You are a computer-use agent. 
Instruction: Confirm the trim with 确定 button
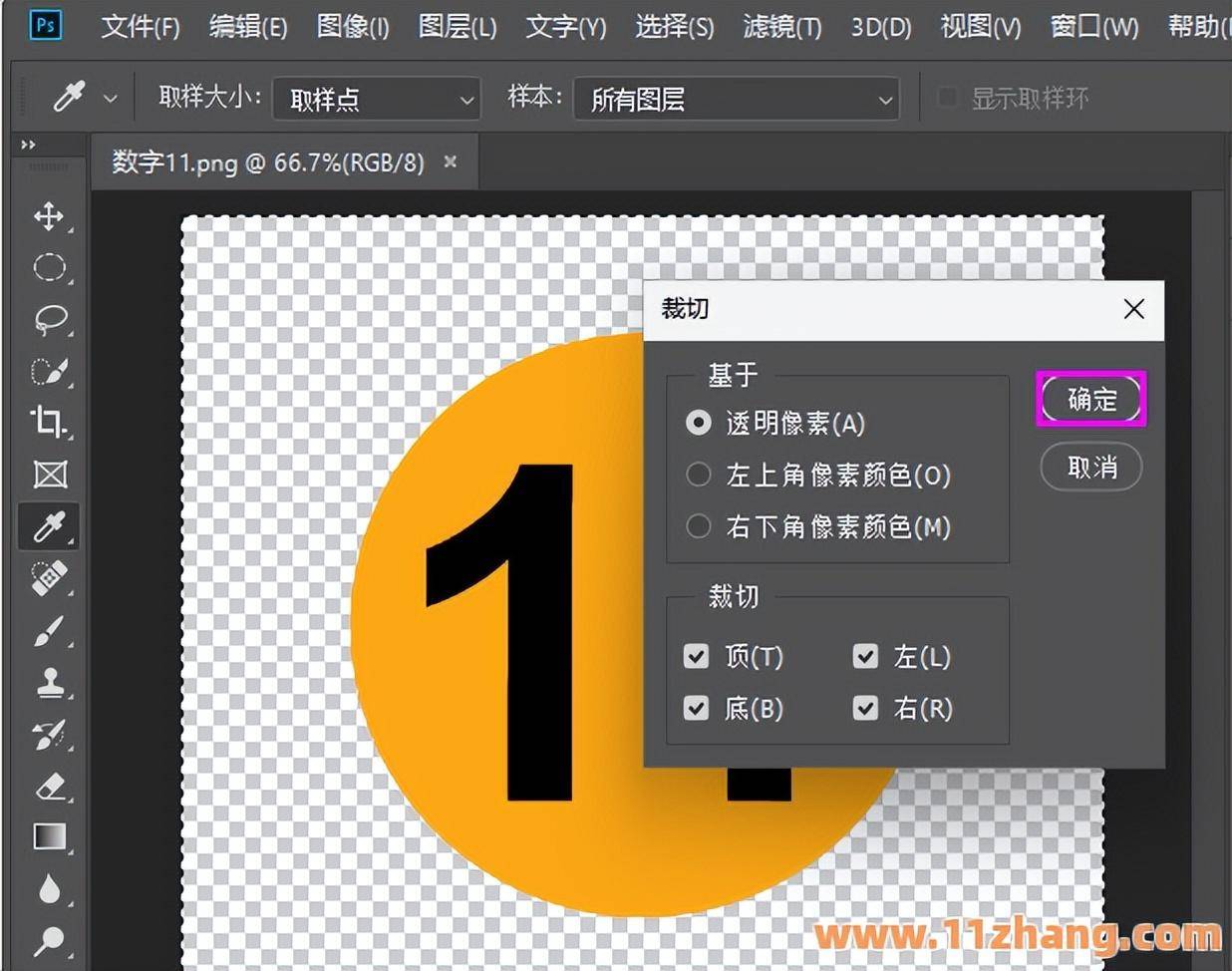click(1091, 399)
